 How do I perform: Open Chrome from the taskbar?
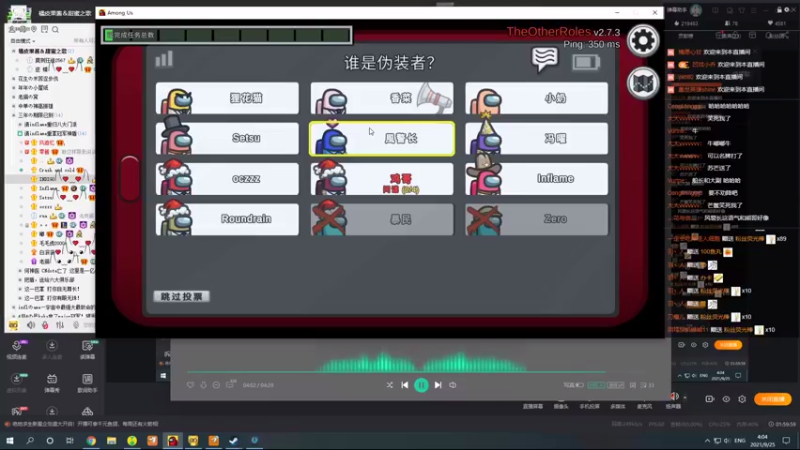[x=91, y=440]
